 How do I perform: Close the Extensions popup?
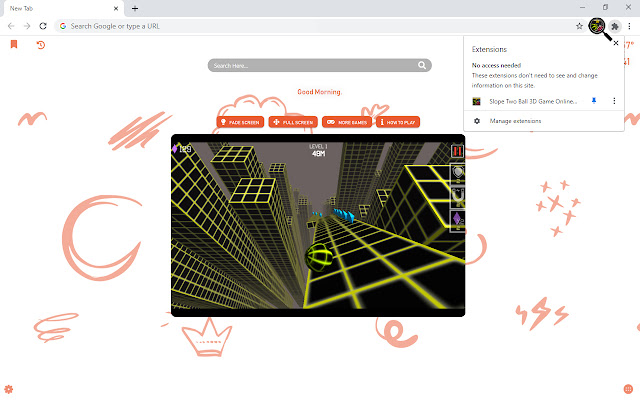pyautogui.click(x=616, y=43)
